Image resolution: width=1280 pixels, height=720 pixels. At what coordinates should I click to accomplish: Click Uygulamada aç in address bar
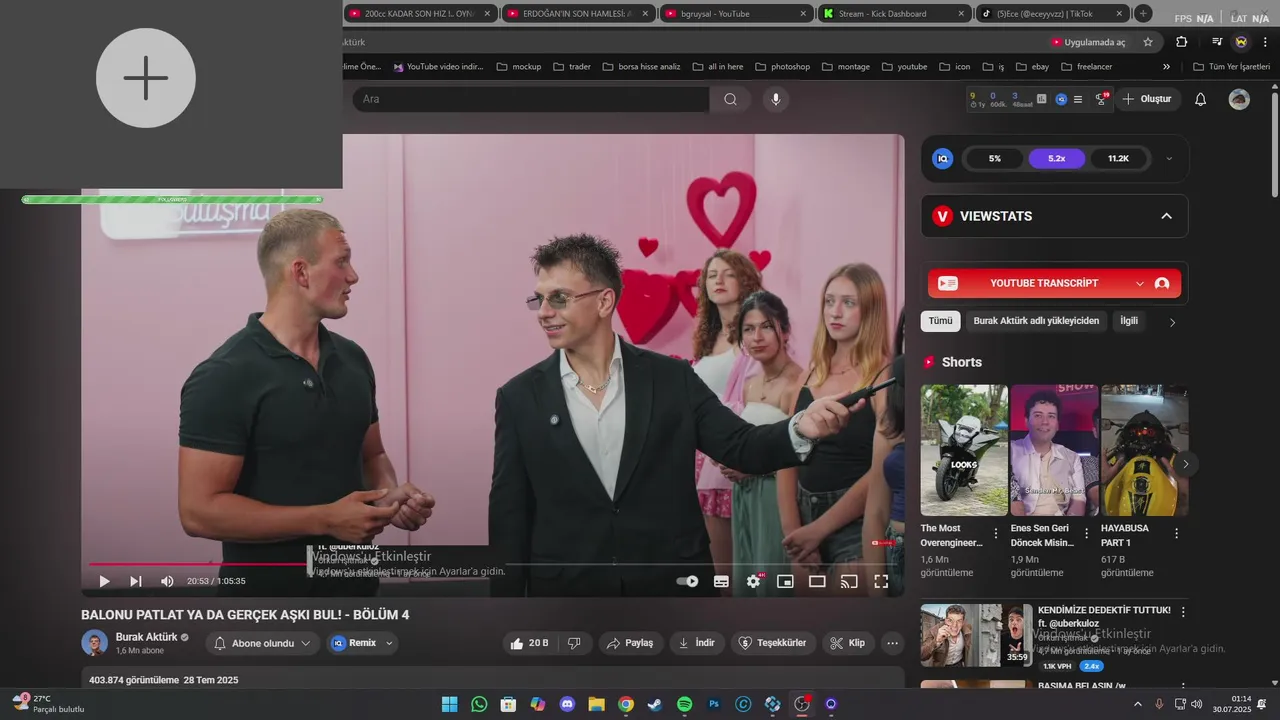(x=1088, y=42)
